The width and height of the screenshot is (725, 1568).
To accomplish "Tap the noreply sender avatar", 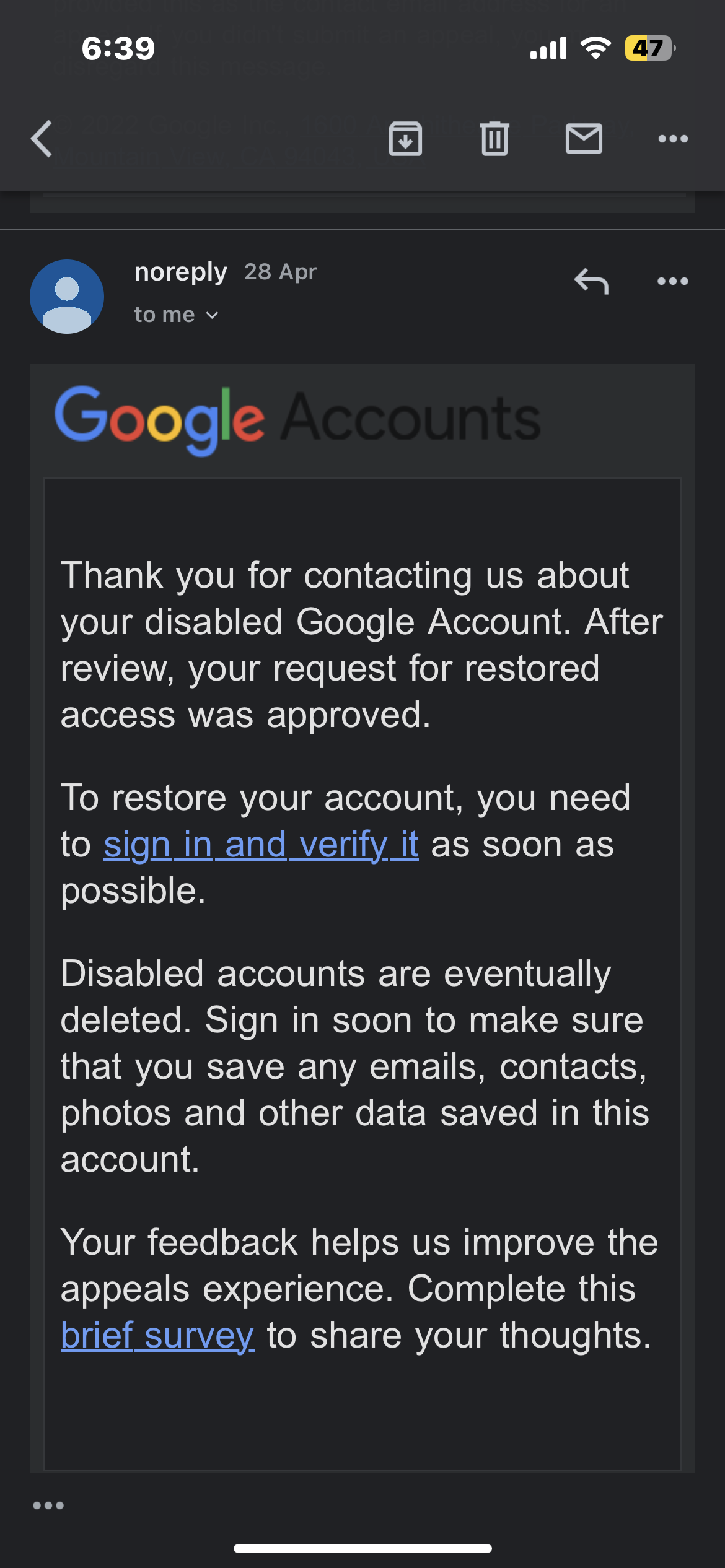I will click(67, 297).
